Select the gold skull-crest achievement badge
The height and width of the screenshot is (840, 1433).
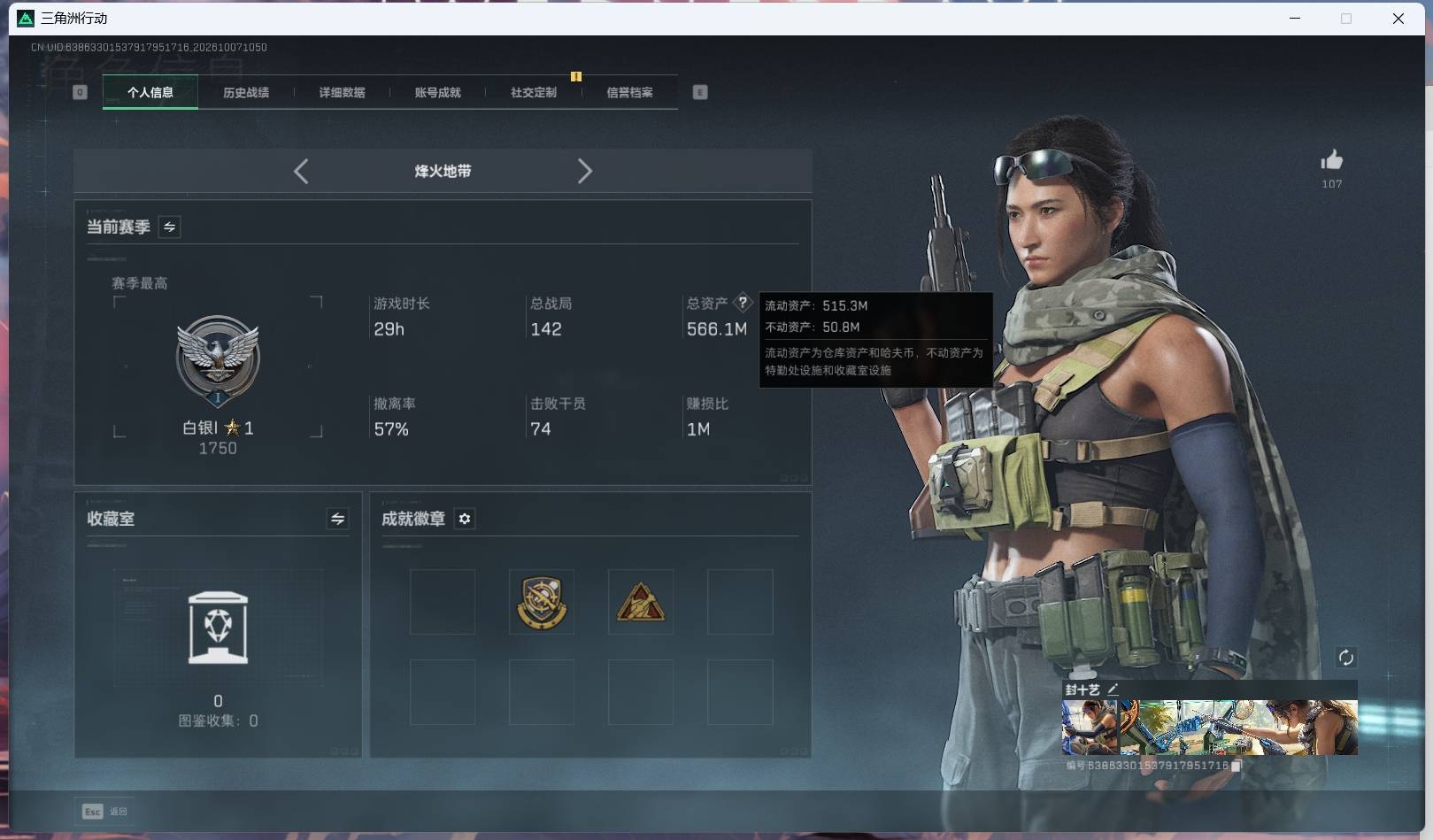click(542, 602)
